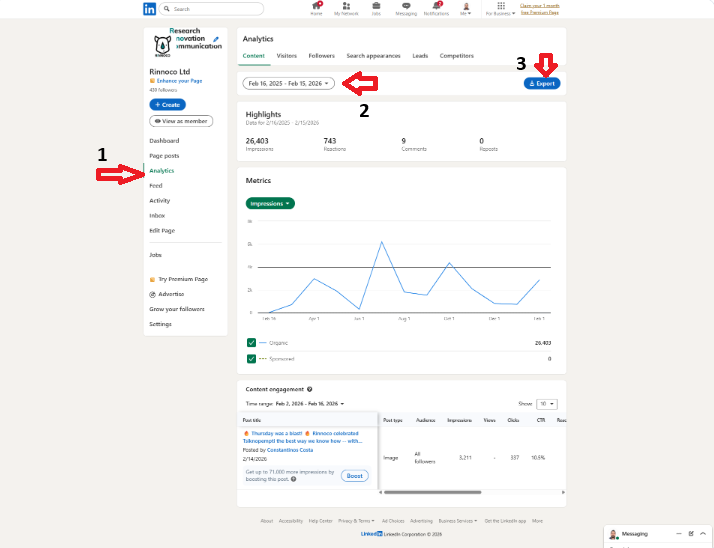Open Jobs in the left sidebar
714x548 pixels.
point(155,255)
